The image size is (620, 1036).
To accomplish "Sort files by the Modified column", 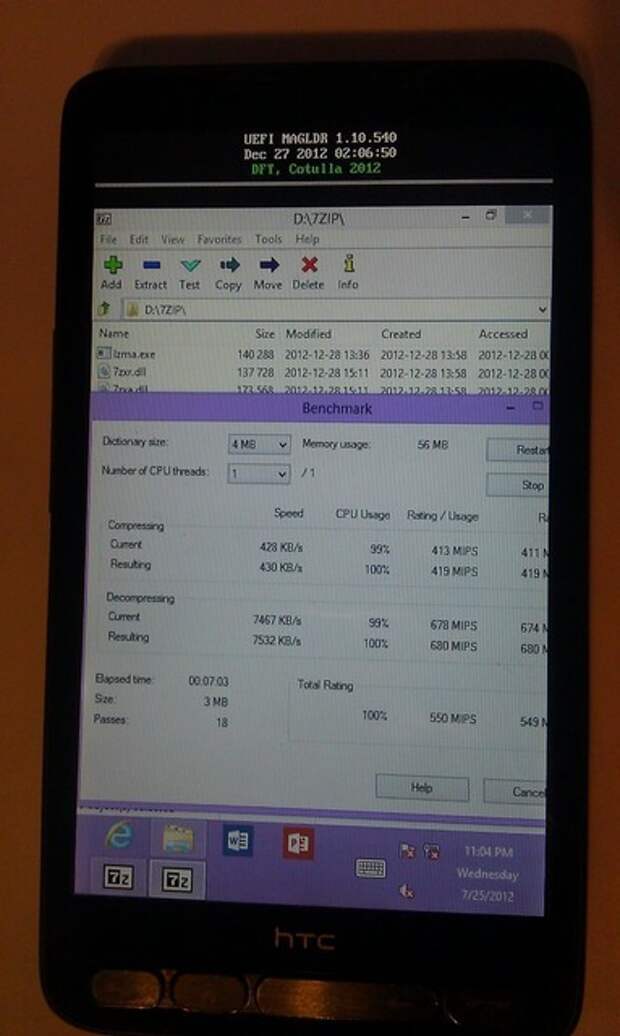I will coord(309,334).
